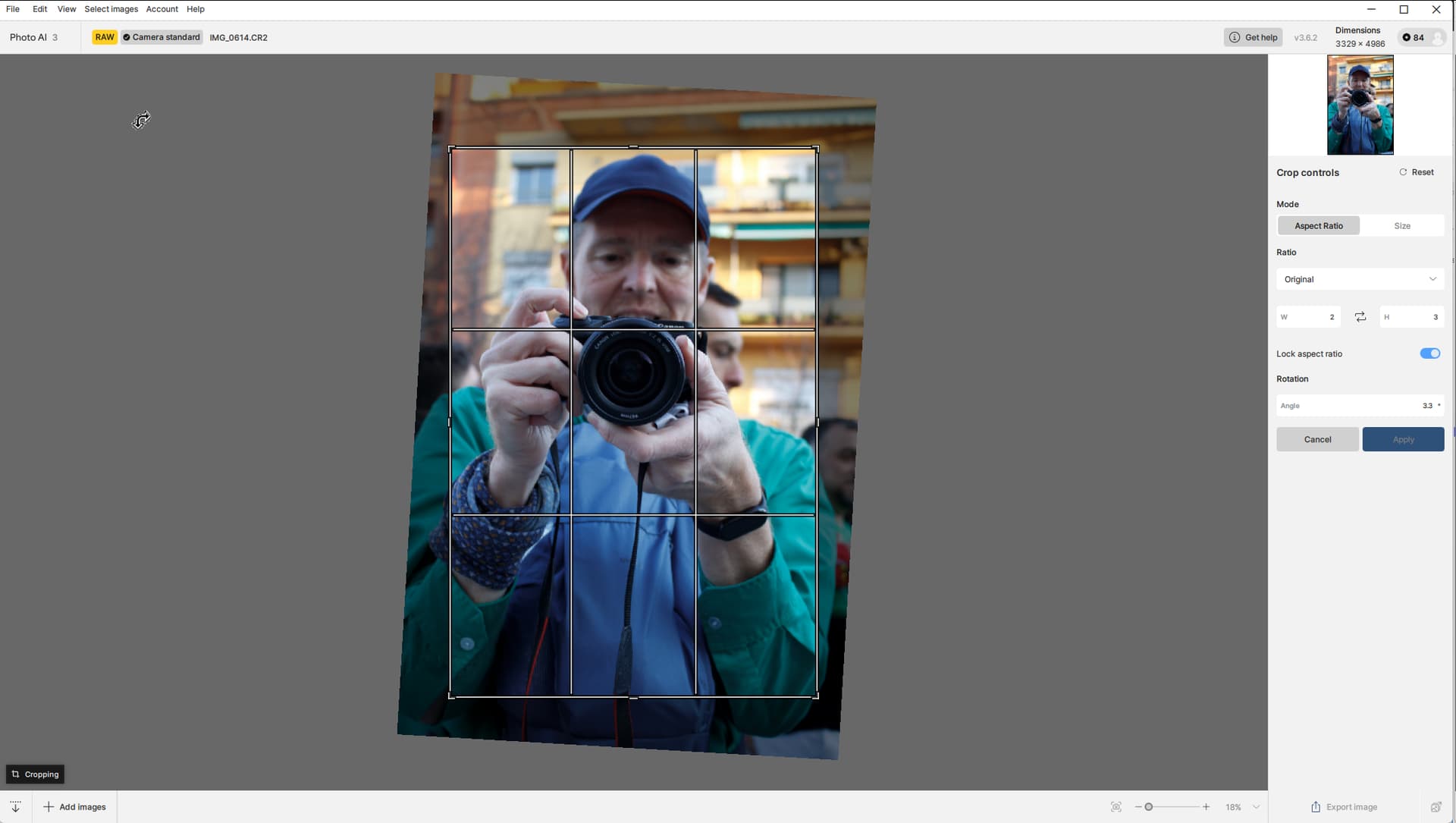Viewport: 1456px width, 823px height.
Task: Click the collapse image tray arrow icon
Action: click(x=15, y=807)
